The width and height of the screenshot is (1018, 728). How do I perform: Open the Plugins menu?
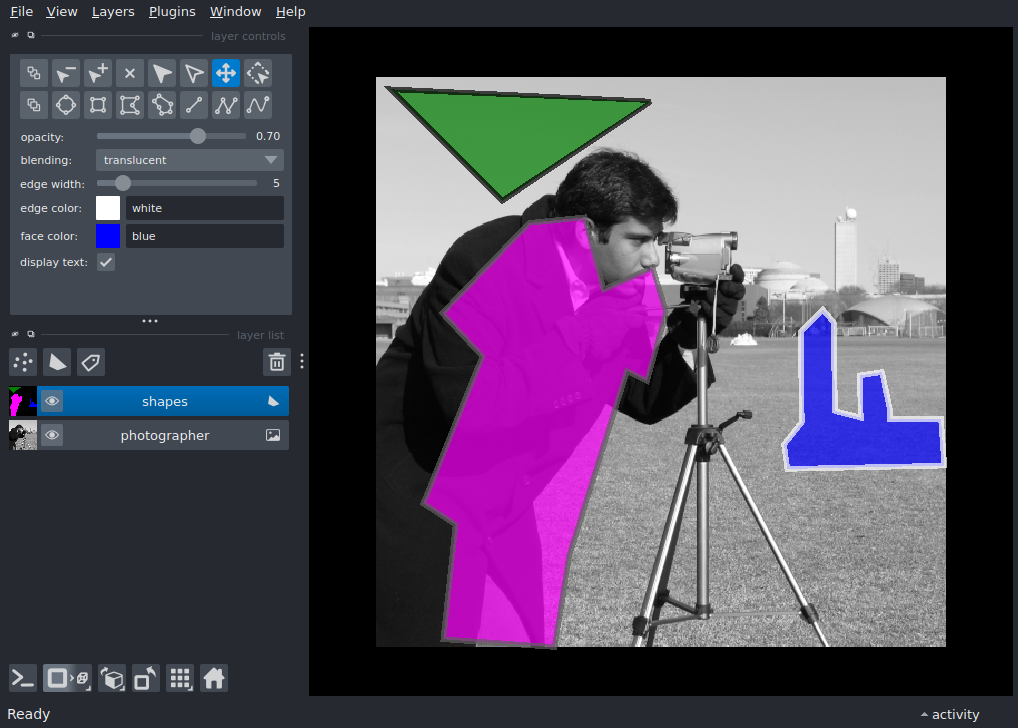[171, 11]
